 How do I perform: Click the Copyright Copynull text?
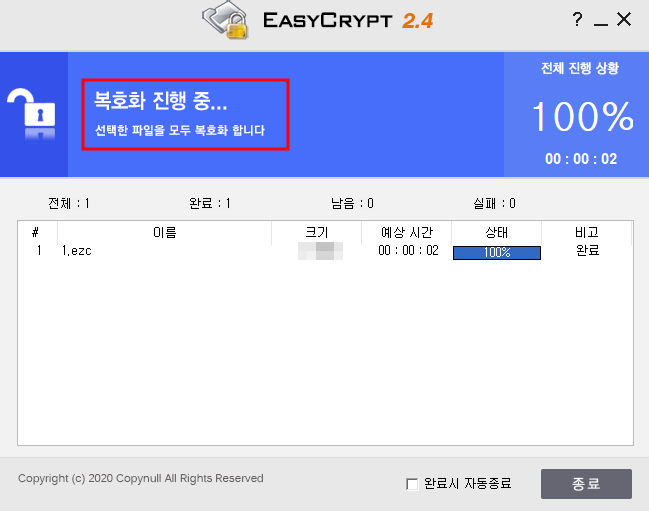[141, 478]
